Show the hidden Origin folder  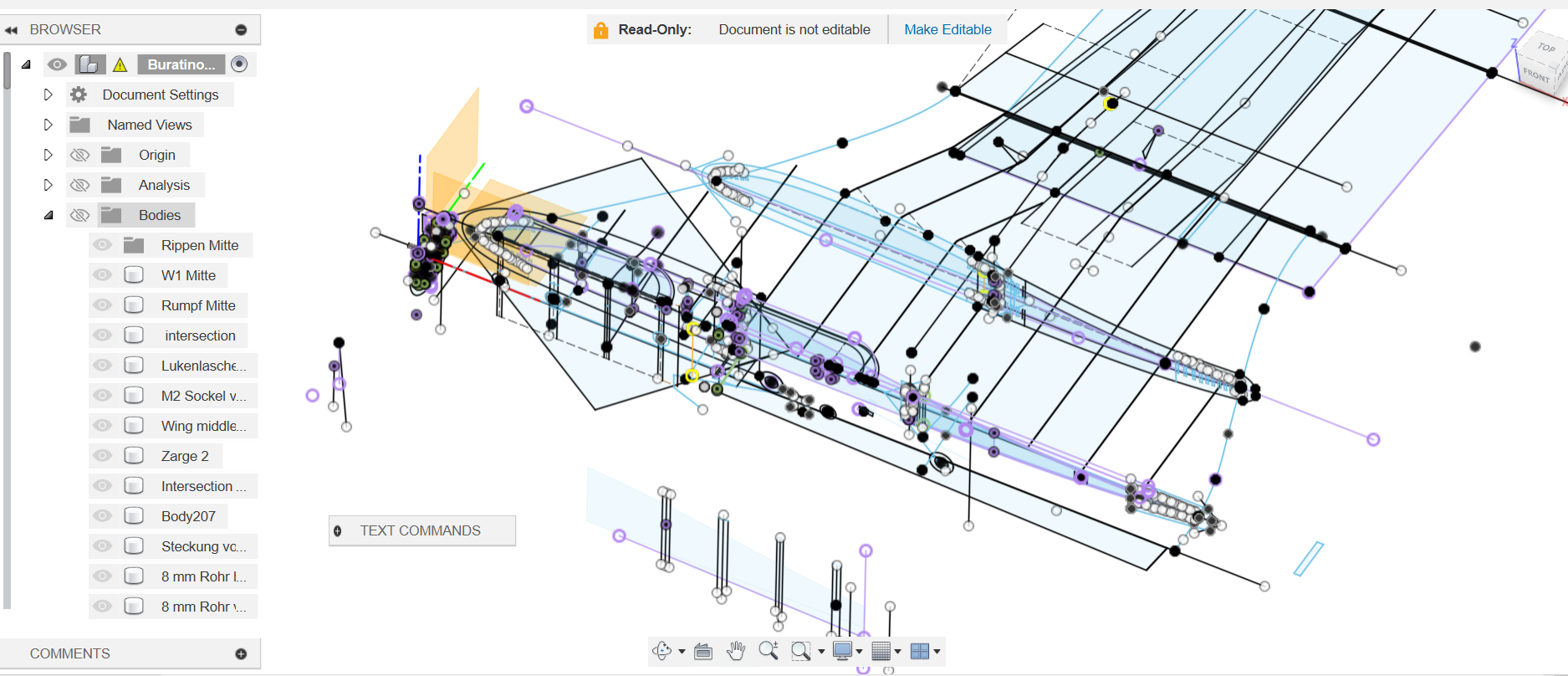tap(79, 155)
